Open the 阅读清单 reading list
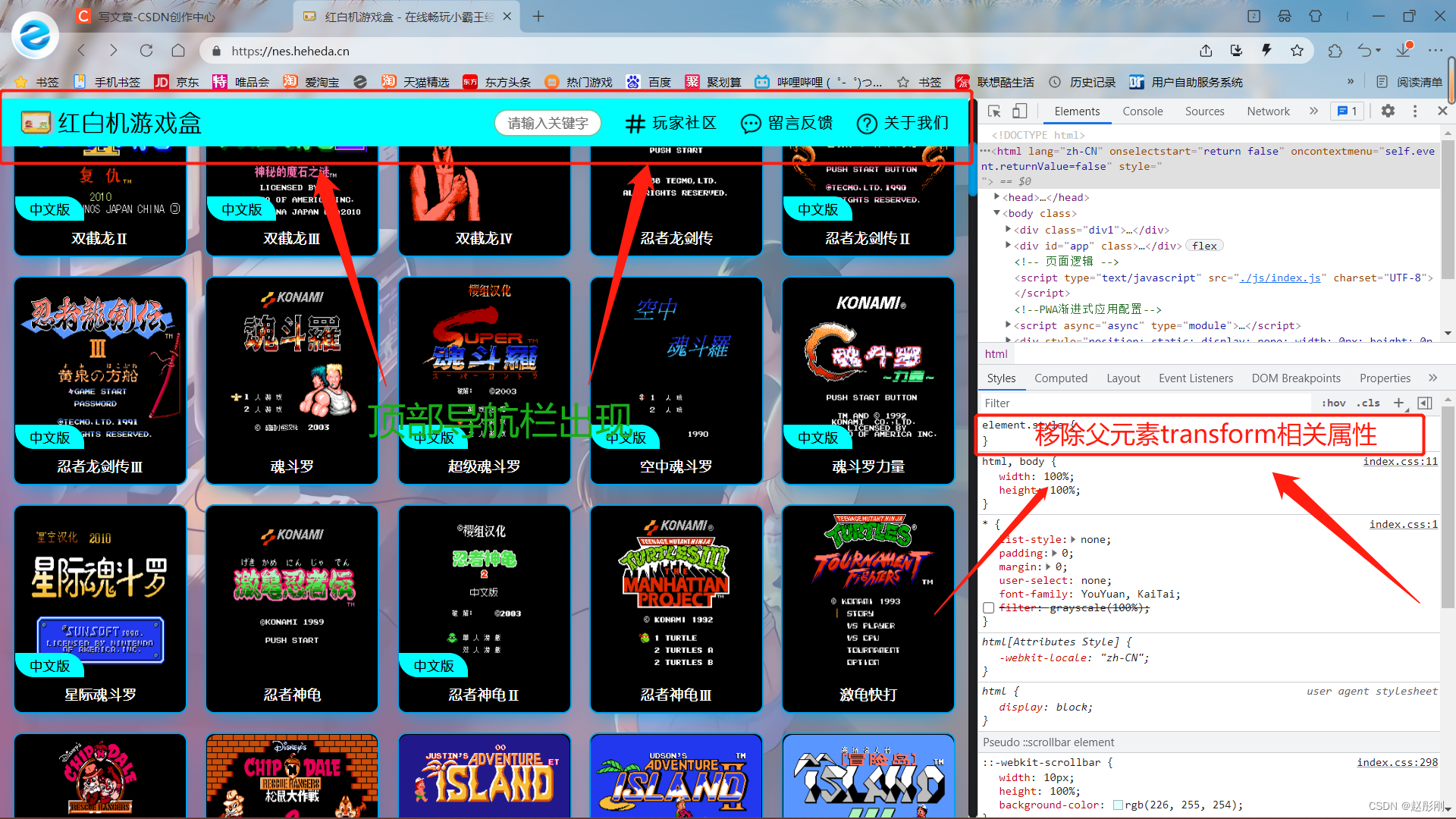 click(x=1409, y=82)
